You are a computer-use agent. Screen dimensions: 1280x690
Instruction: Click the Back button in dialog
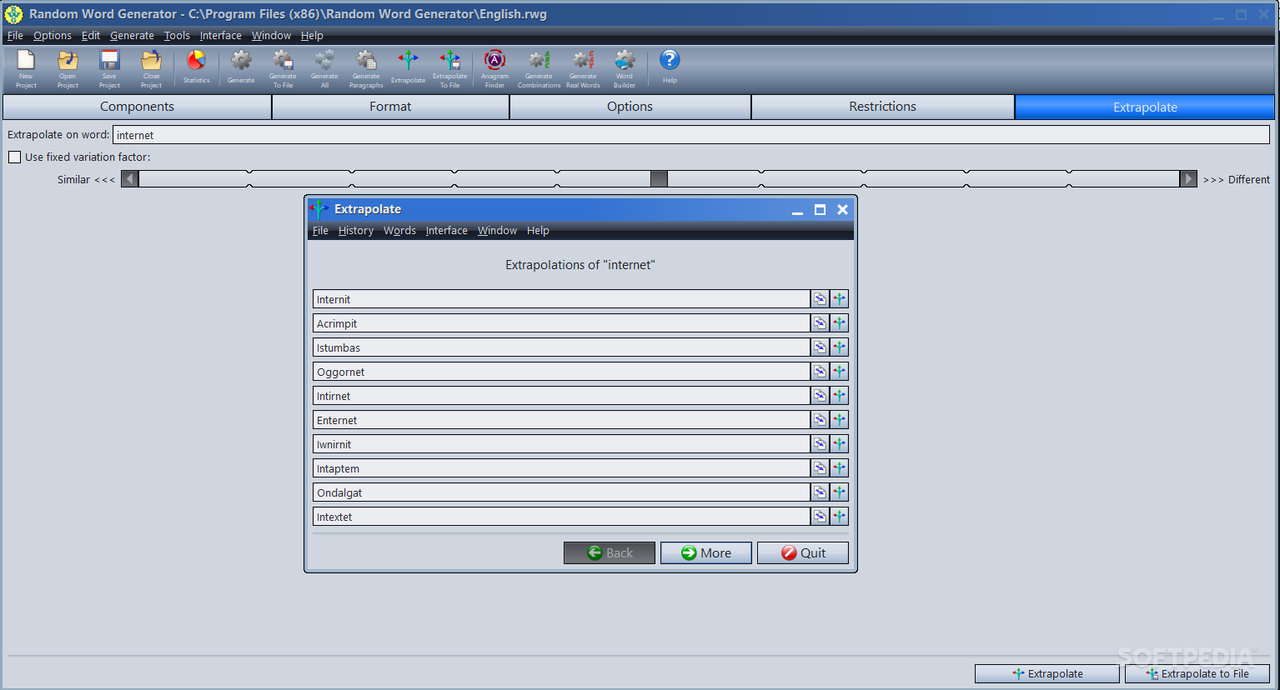pos(609,553)
